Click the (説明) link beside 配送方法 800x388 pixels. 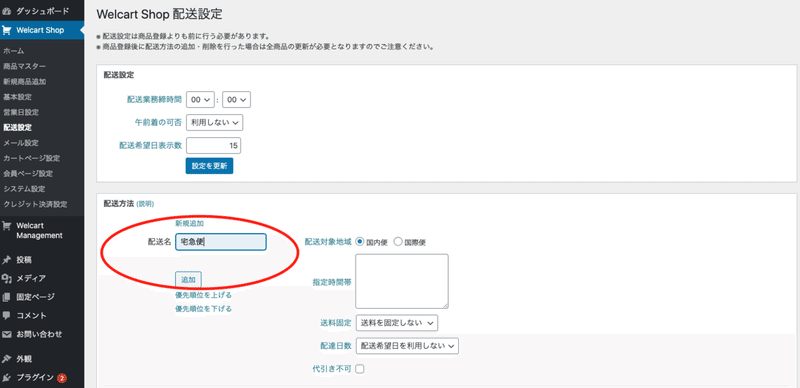pyautogui.click(x=145, y=204)
